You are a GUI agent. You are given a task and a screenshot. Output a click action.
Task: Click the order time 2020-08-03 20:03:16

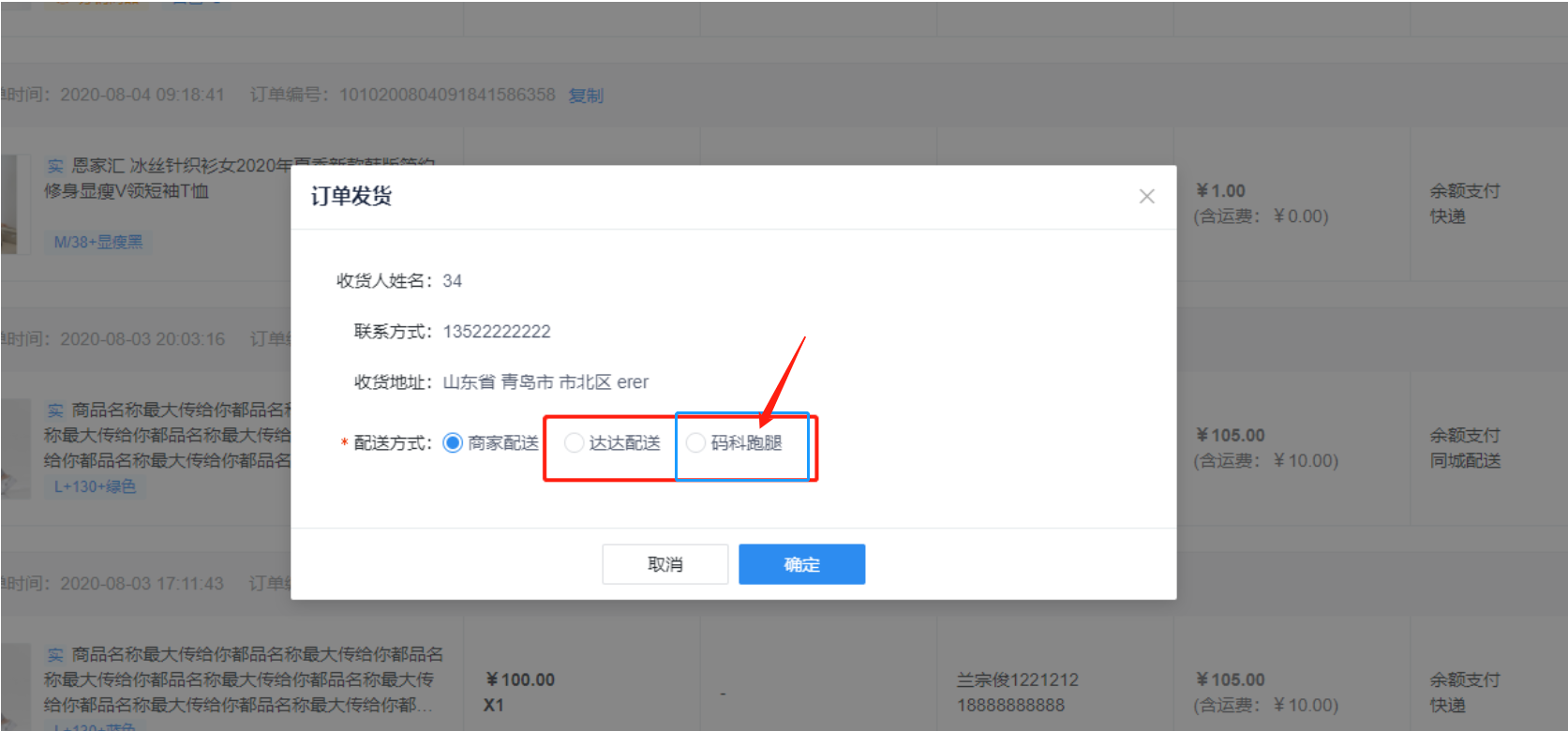click(x=142, y=339)
